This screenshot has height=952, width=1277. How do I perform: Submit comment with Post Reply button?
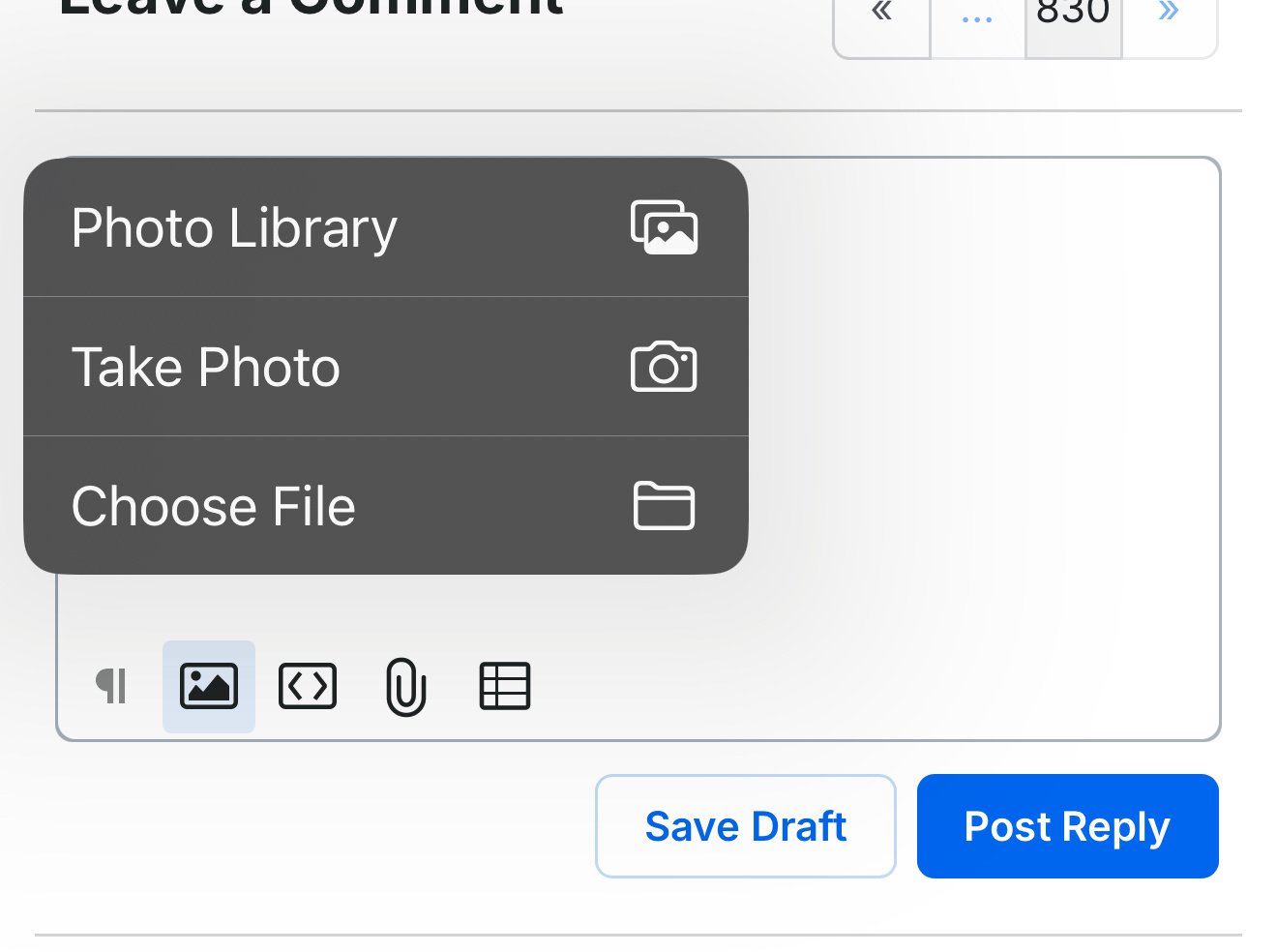click(1068, 826)
